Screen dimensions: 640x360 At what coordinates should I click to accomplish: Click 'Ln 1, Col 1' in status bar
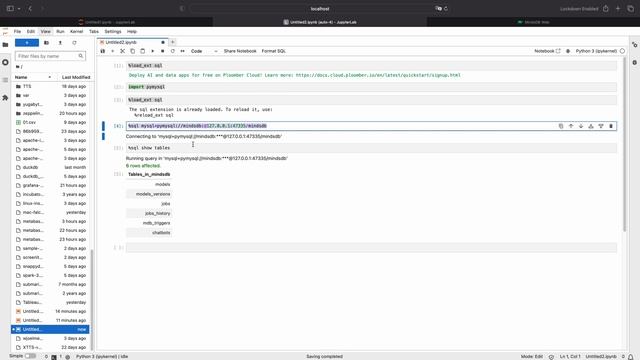click(570, 356)
